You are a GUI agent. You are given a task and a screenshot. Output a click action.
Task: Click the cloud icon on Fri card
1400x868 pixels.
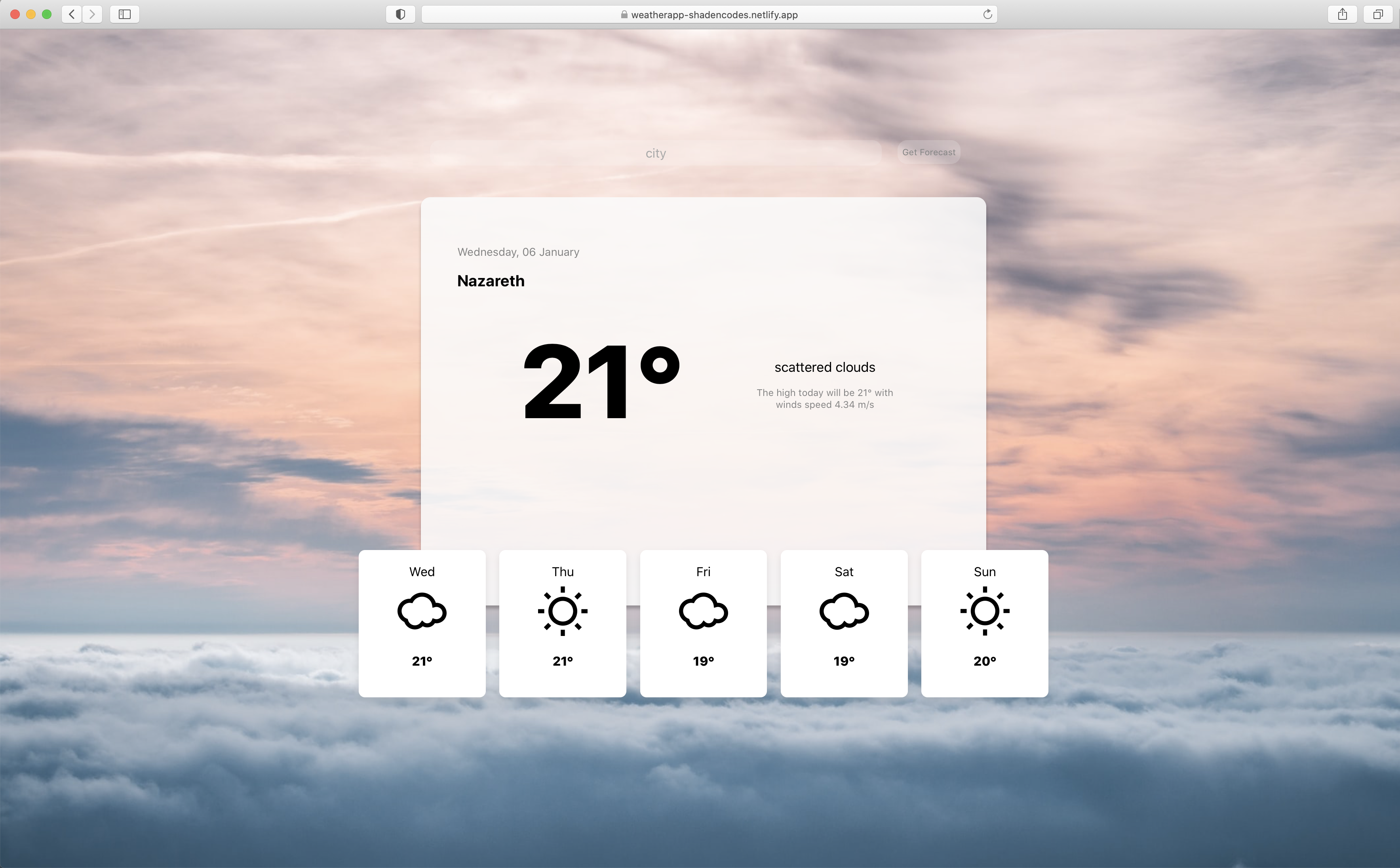(x=703, y=611)
